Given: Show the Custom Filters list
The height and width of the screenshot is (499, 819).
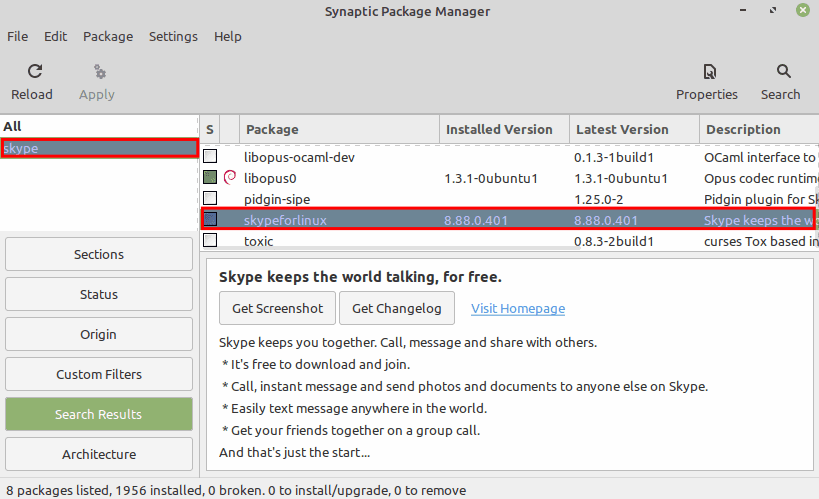Looking at the screenshot, I should (x=99, y=374).
